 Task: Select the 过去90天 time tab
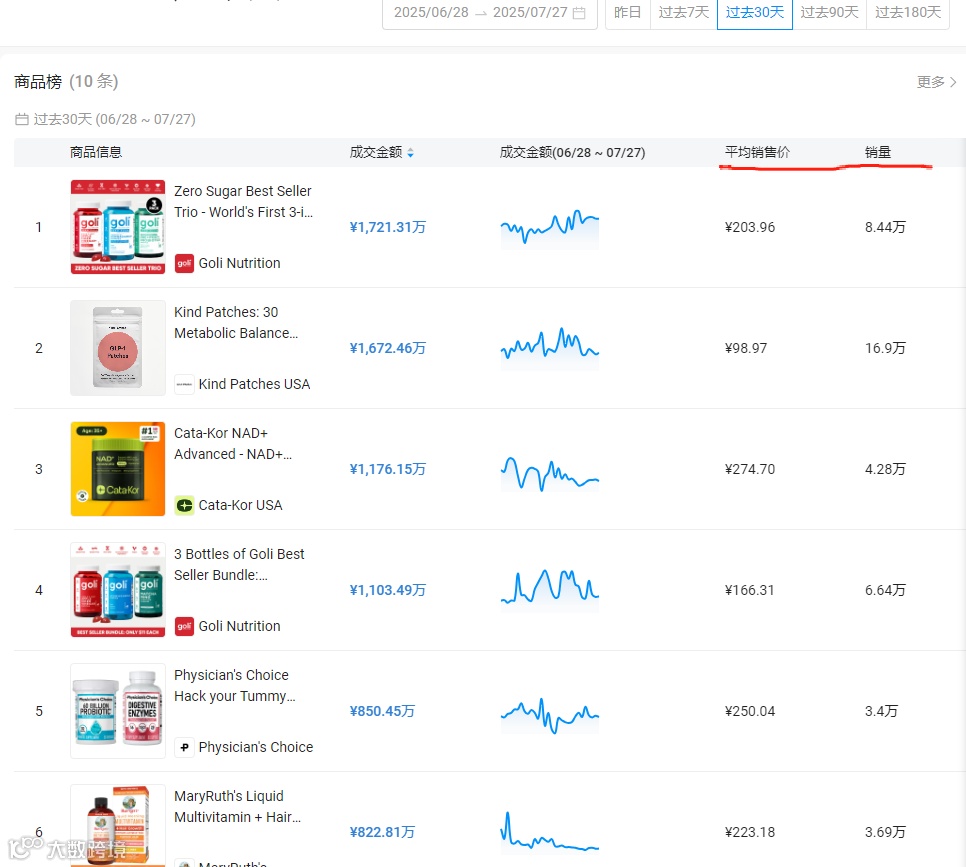829,13
